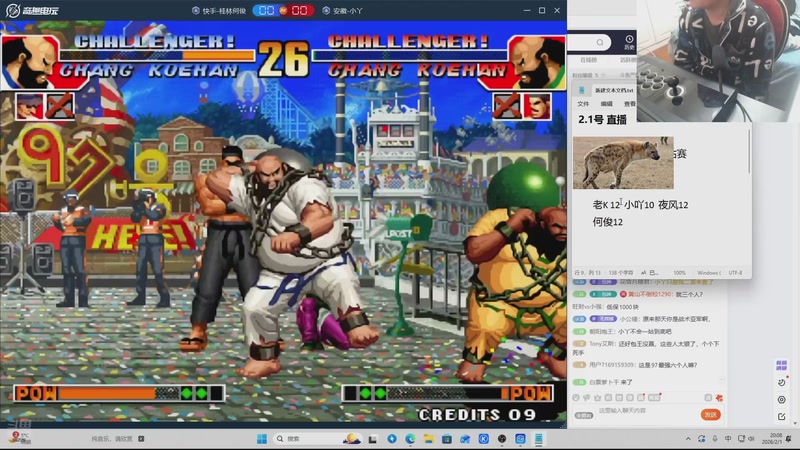Viewport: 800px width, 450px height.
Task: Click the edit/compose icon in the right sidebar
Action: tap(782, 417)
